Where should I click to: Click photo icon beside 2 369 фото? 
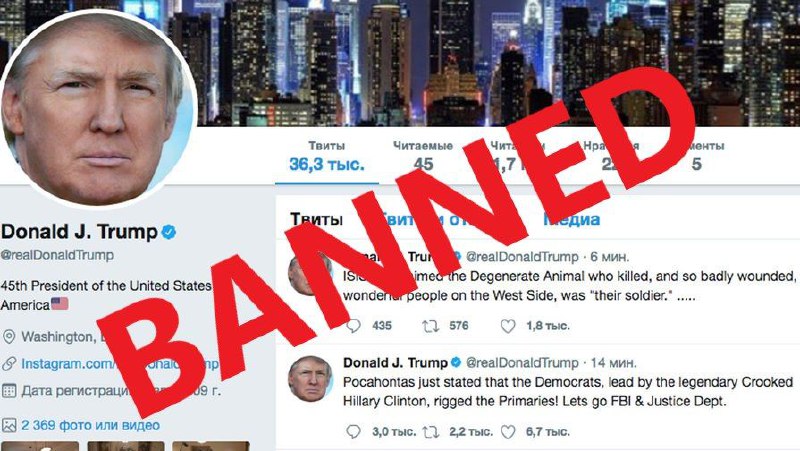pos(9,425)
